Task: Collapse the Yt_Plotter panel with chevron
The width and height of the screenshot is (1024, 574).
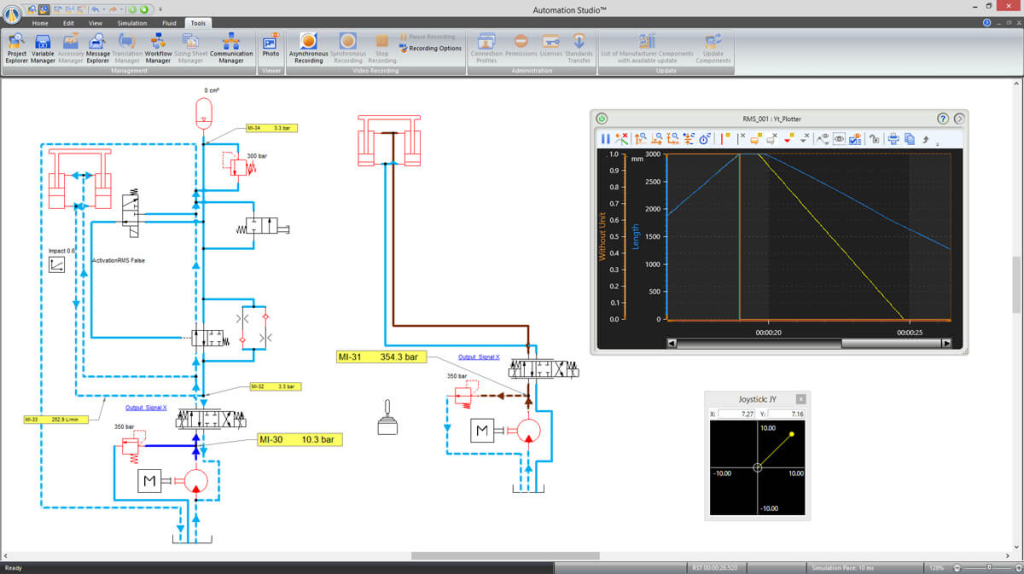Action: tap(959, 119)
